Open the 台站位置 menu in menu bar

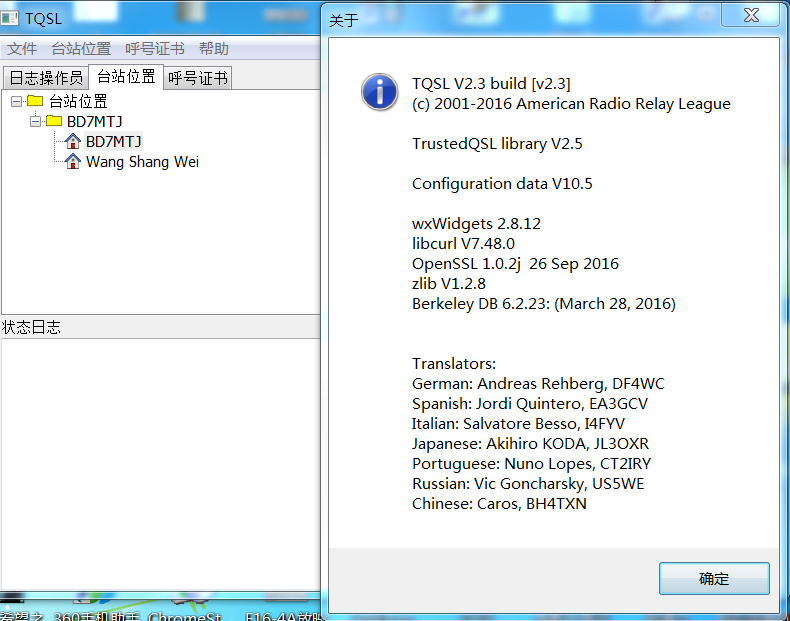point(81,49)
